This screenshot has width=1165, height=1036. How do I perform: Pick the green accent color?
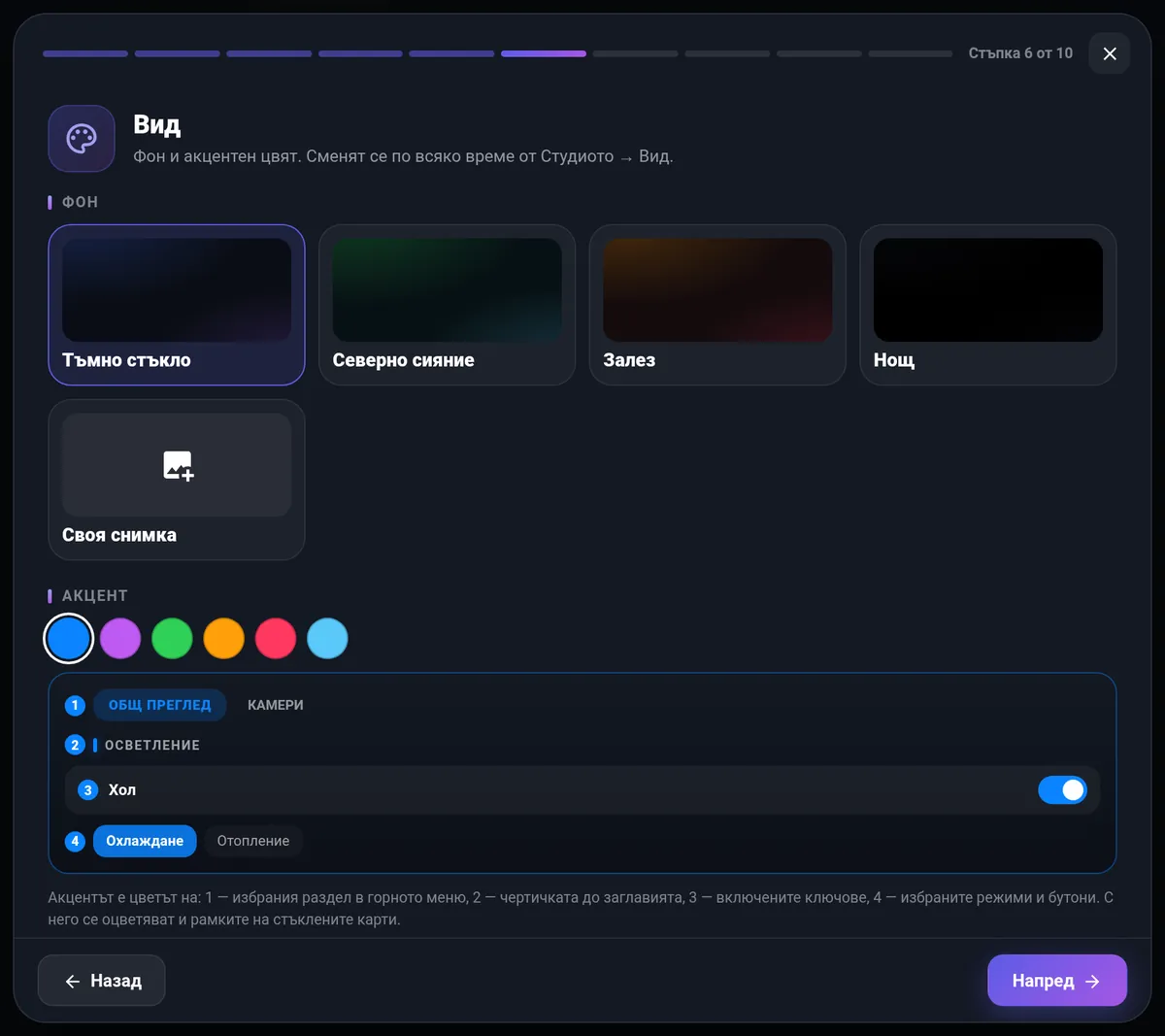(172, 639)
